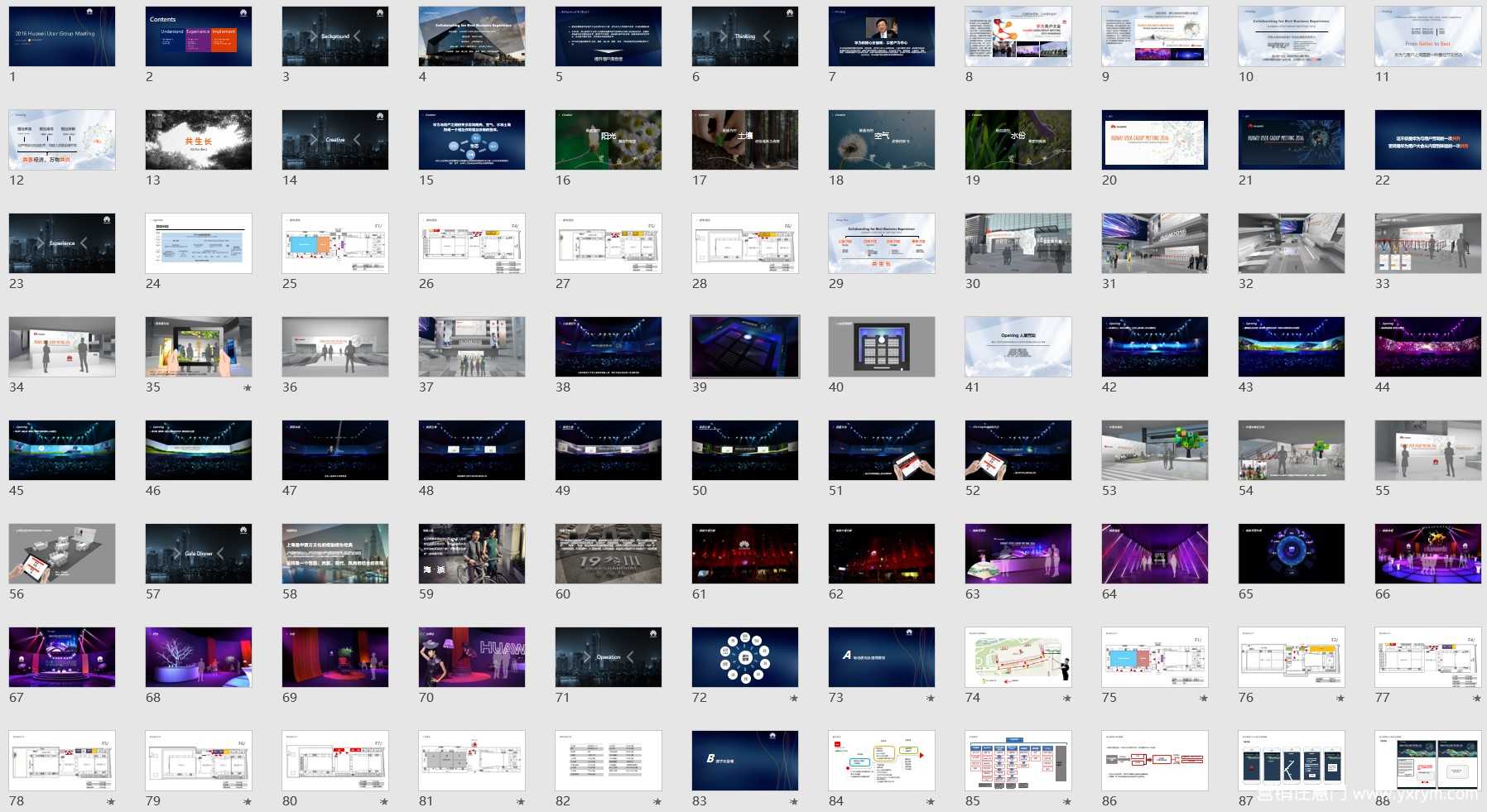
Task: Click the transition star under slide 75
Action: (1204, 698)
